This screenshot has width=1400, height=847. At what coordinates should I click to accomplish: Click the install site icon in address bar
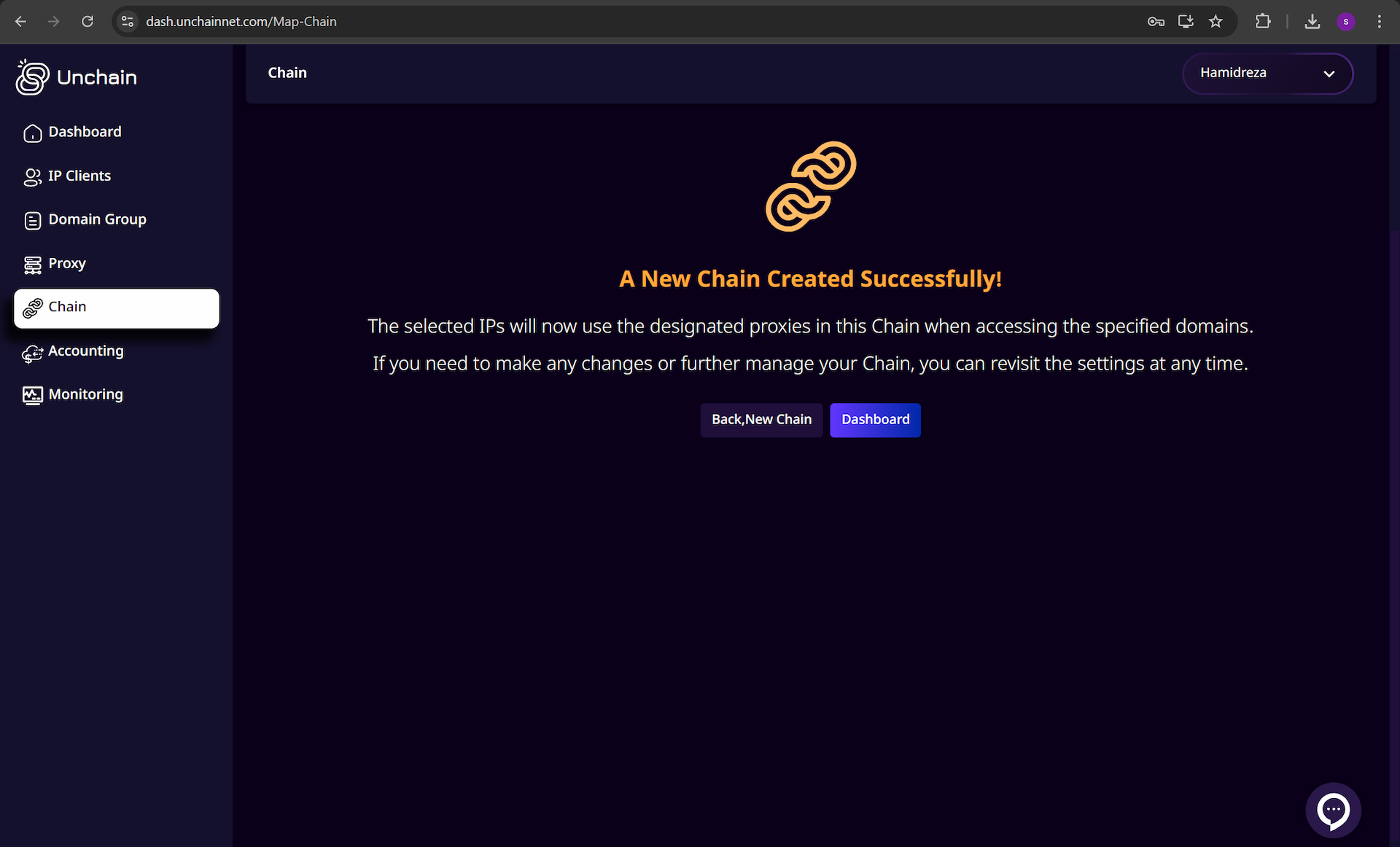pyautogui.click(x=1186, y=21)
